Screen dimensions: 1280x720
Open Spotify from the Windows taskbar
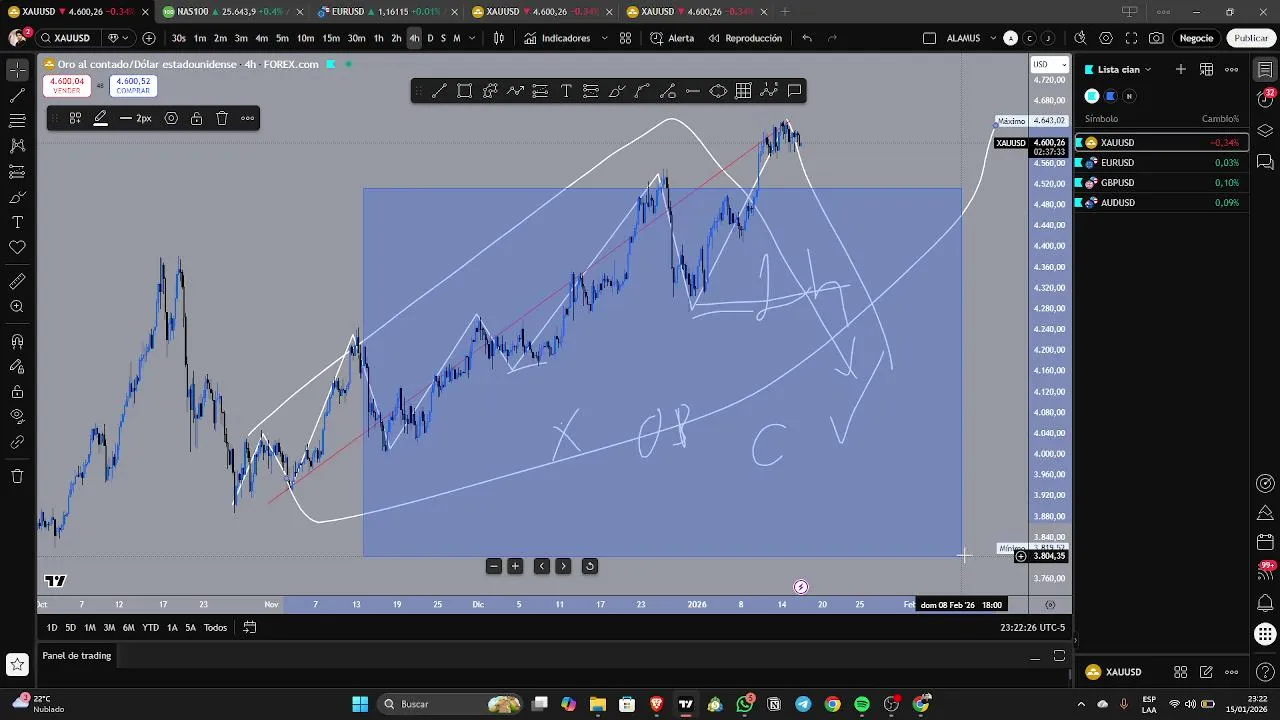pyautogui.click(x=862, y=704)
